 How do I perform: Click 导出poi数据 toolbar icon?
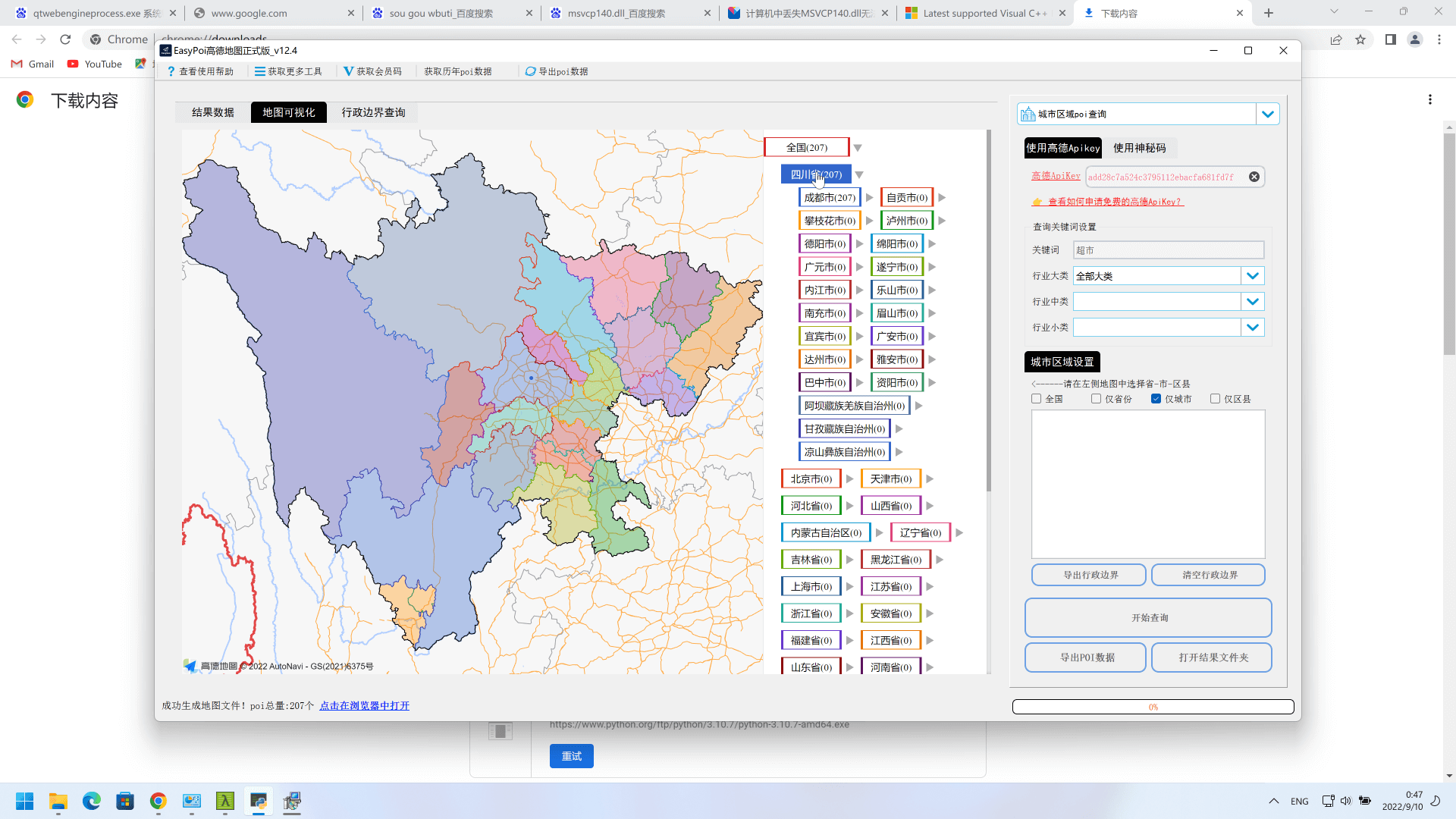click(x=530, y=71)
